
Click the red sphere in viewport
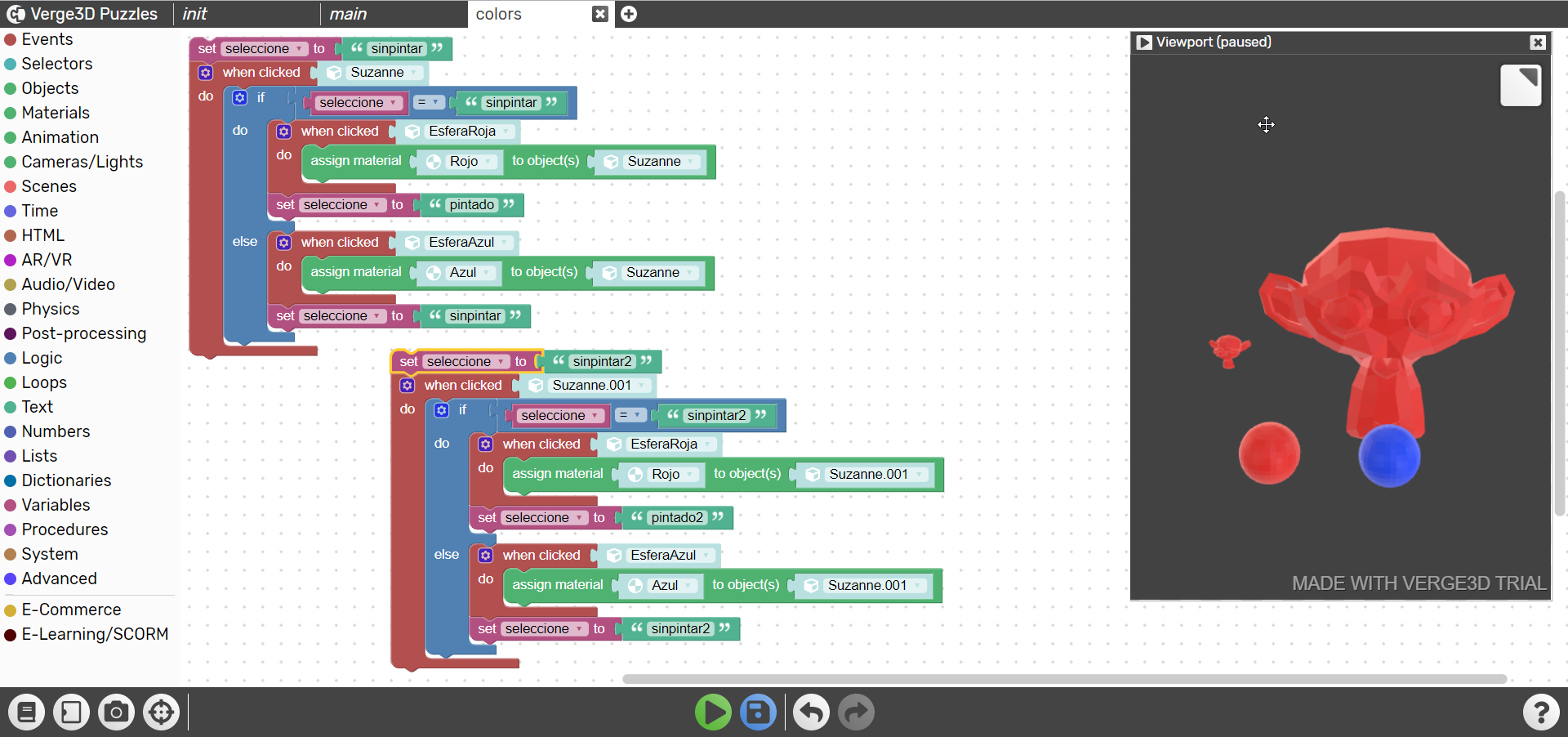[x=1269, y=453]
